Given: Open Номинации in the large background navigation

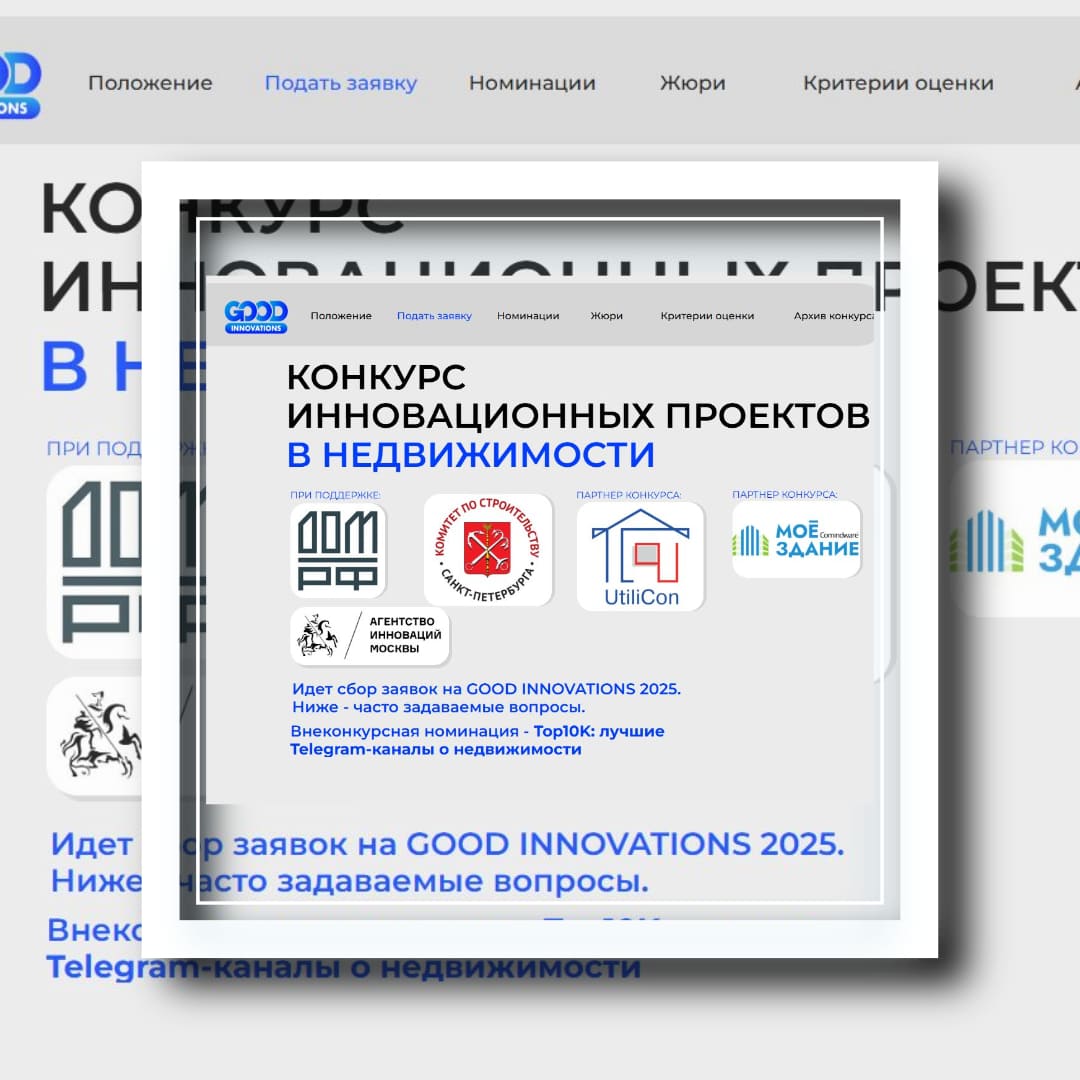Looking at the screenshot, I should (532, 83).
